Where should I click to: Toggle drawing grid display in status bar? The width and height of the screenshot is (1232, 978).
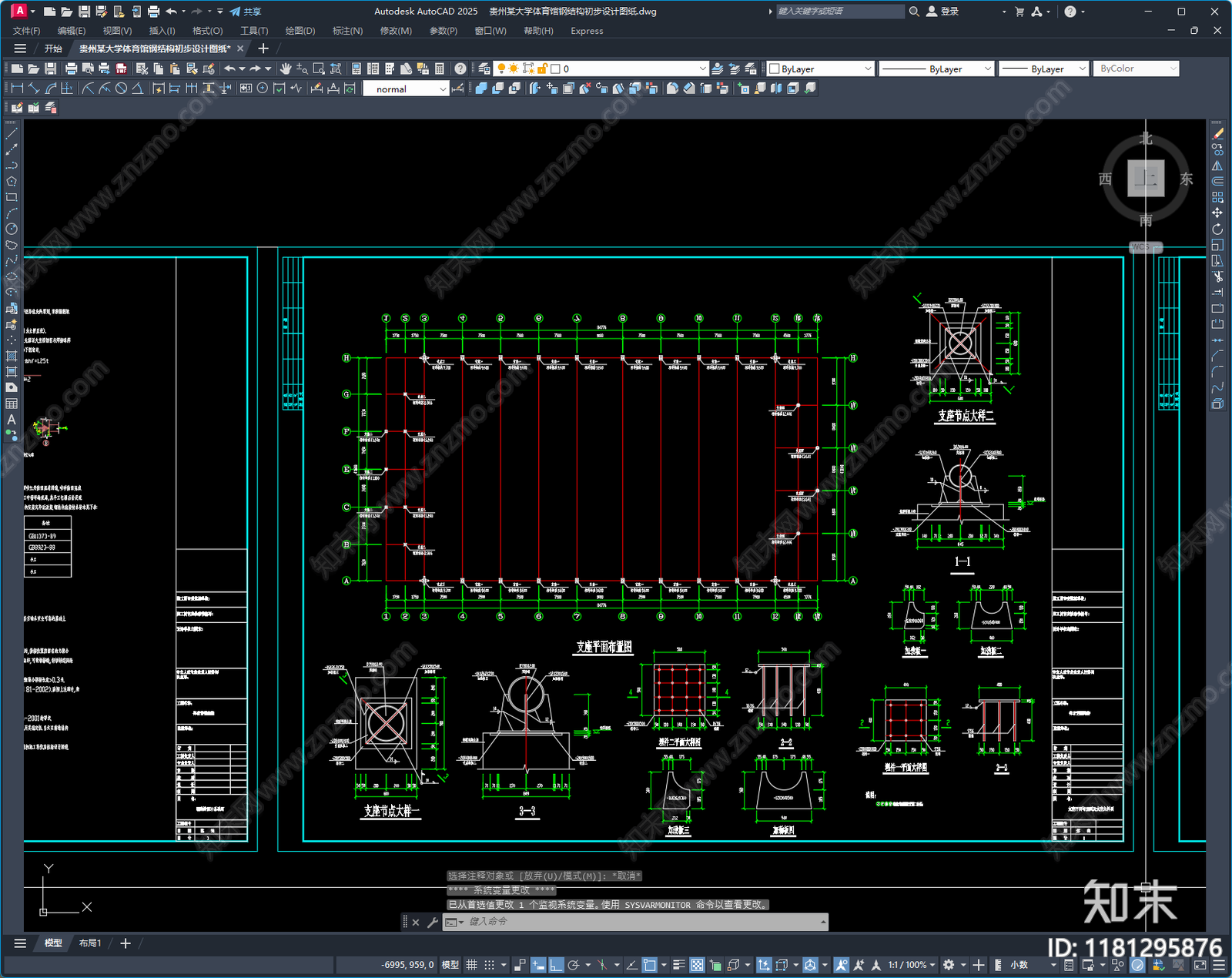(x=471, y=965)
